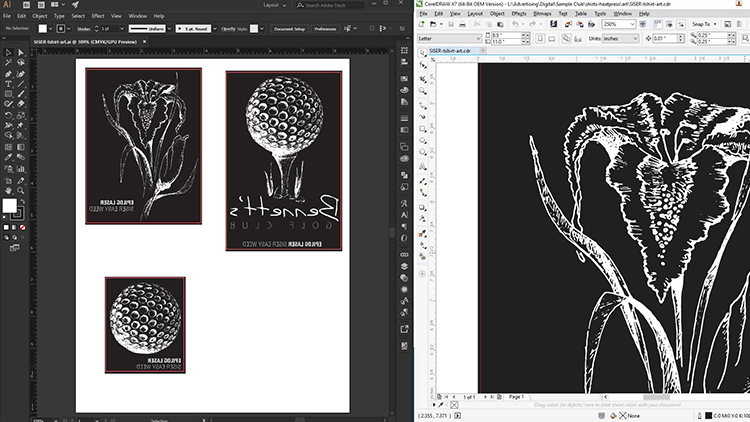750x422 pixels.
Task: Click the GPU rocket icon in Illustrator
Action: [76, 5]
